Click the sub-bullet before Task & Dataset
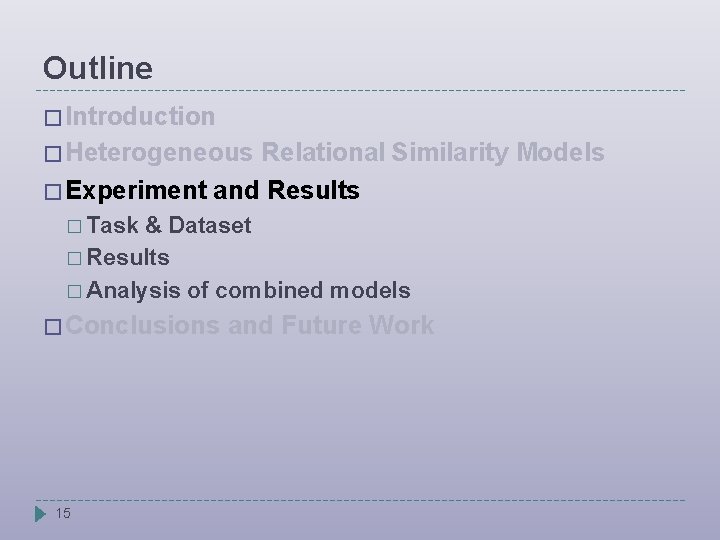This screenshot has height=540, width=720. [x=77, y=226]
